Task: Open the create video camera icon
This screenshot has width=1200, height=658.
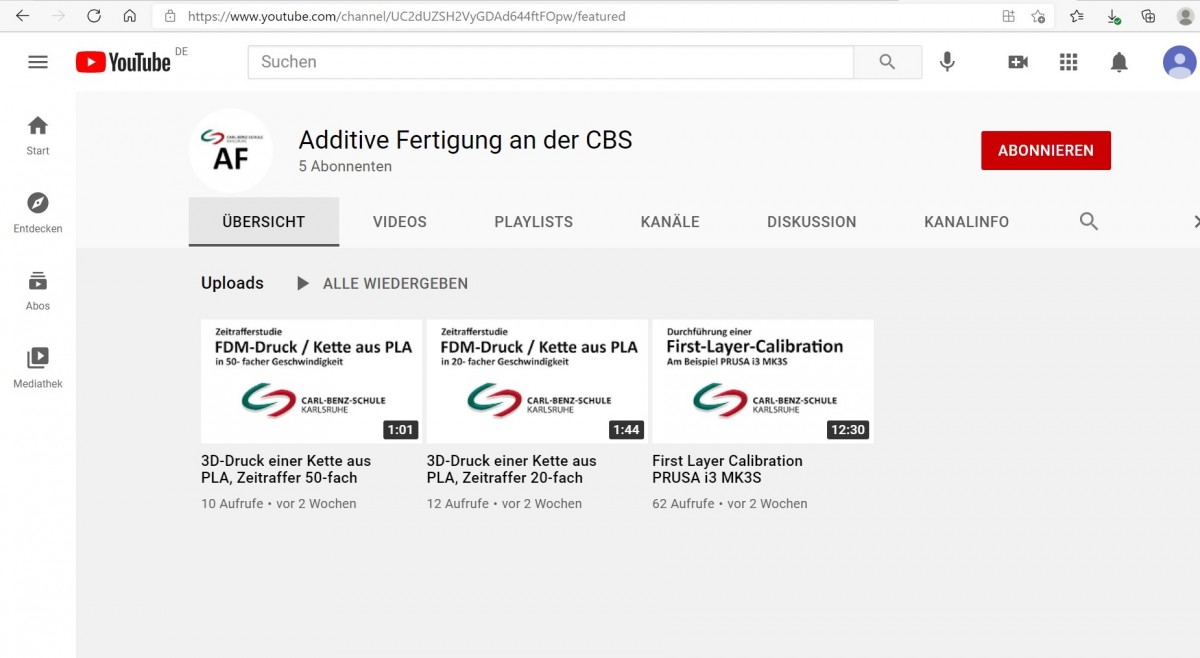Action: 1018,62
